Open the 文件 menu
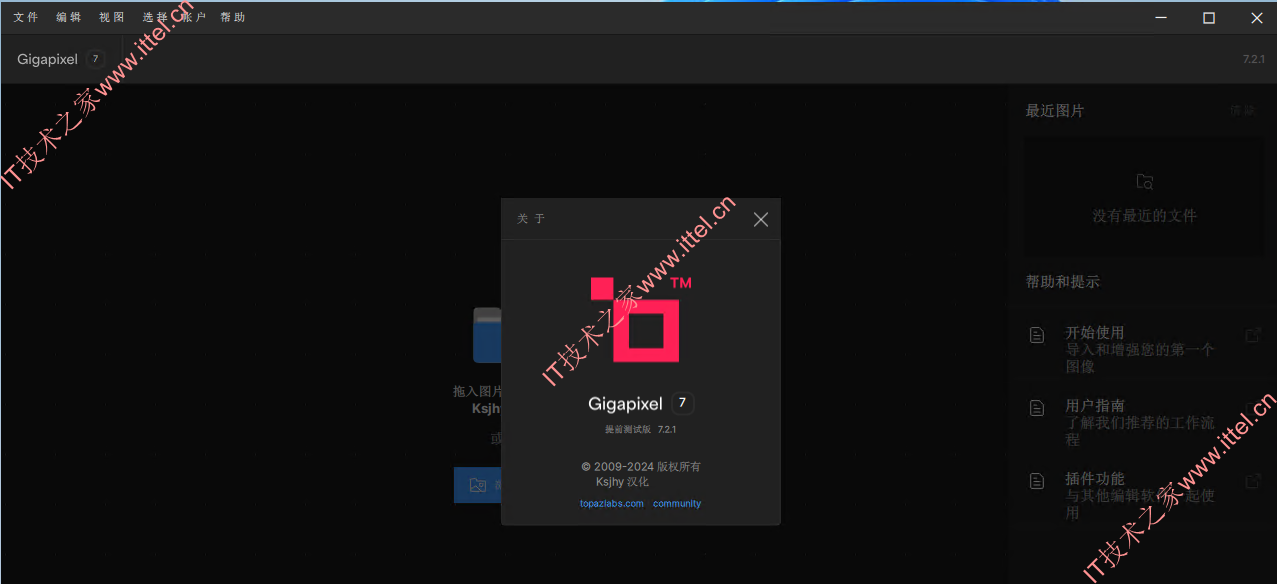 (25, 17)
